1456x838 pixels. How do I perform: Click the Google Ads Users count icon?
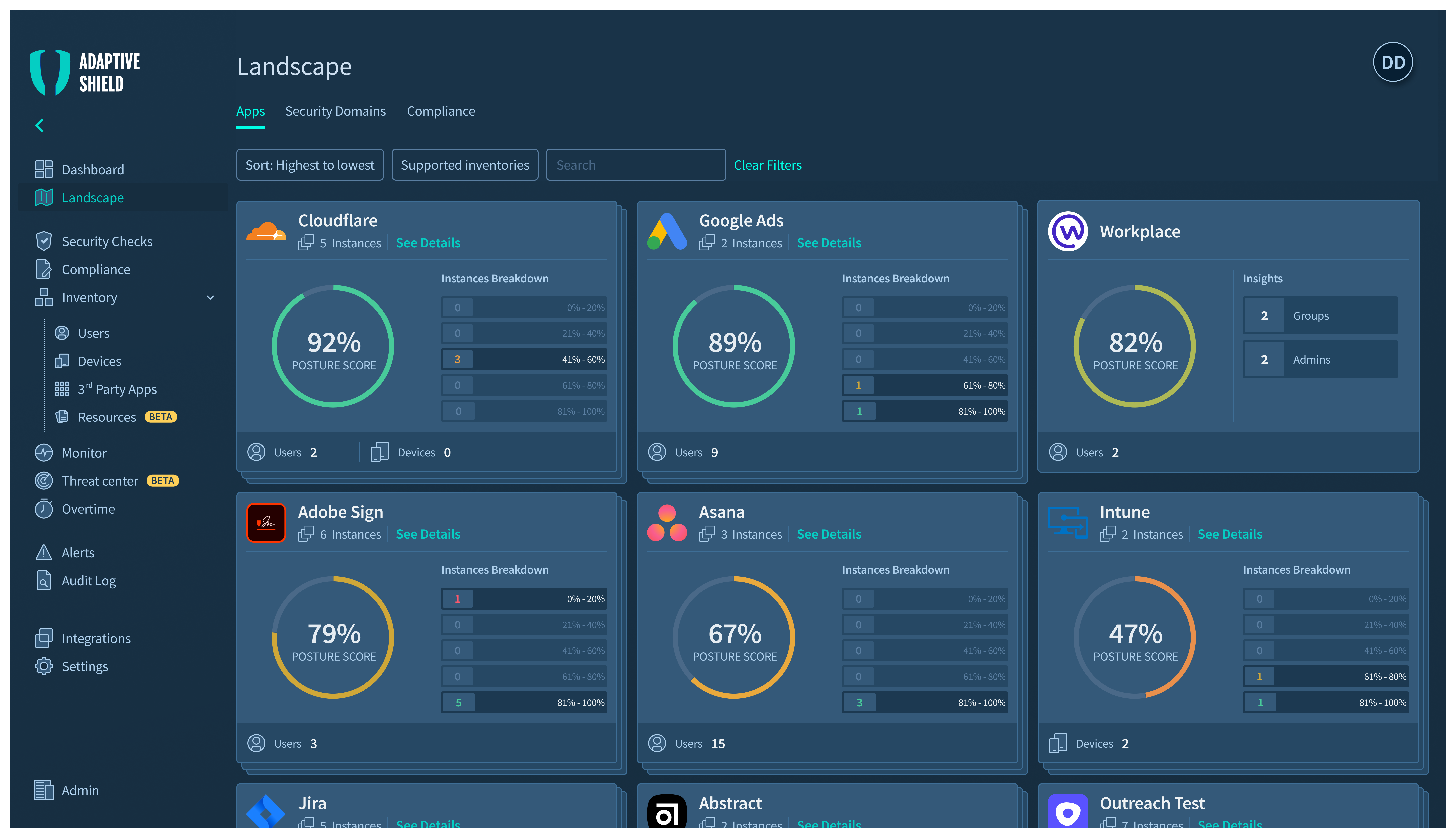coord(657,452)
